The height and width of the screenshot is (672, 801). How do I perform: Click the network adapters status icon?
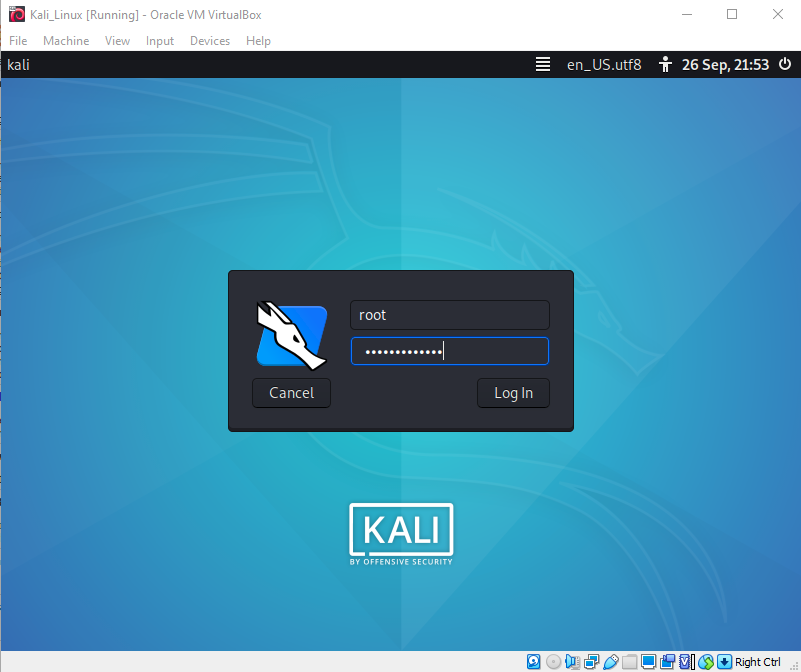click(x=591, y=661)
